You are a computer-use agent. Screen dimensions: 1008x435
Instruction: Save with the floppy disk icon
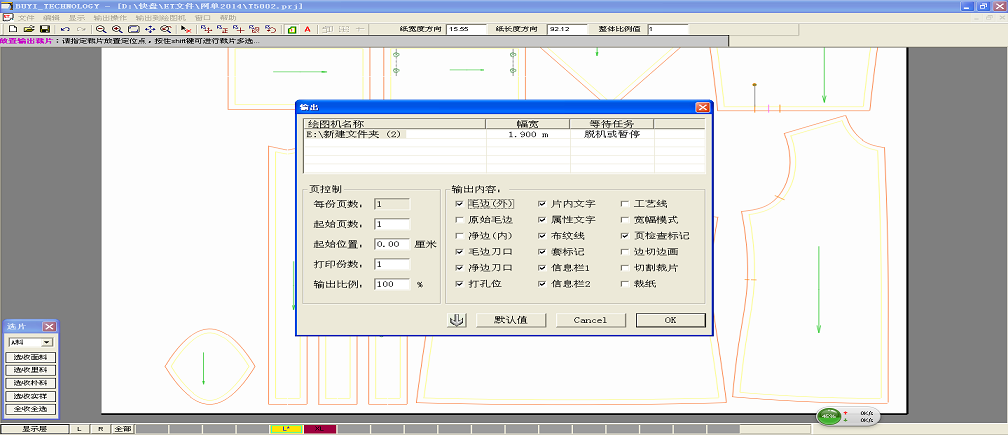pyautogui.click(x=44, y=30)
